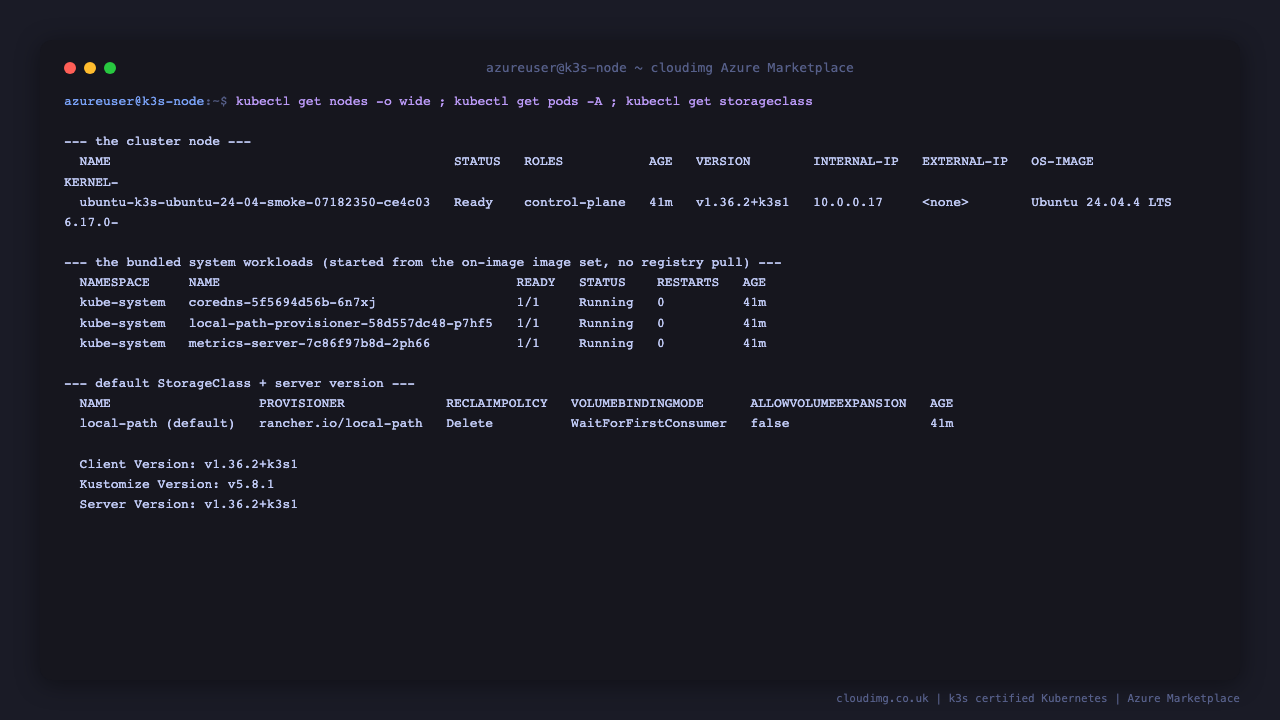Viewport: 1280px width, 720px height.
Task: Click the OS image 'Ubuntu 24.04.4 LTS'
Action: 1101,202
